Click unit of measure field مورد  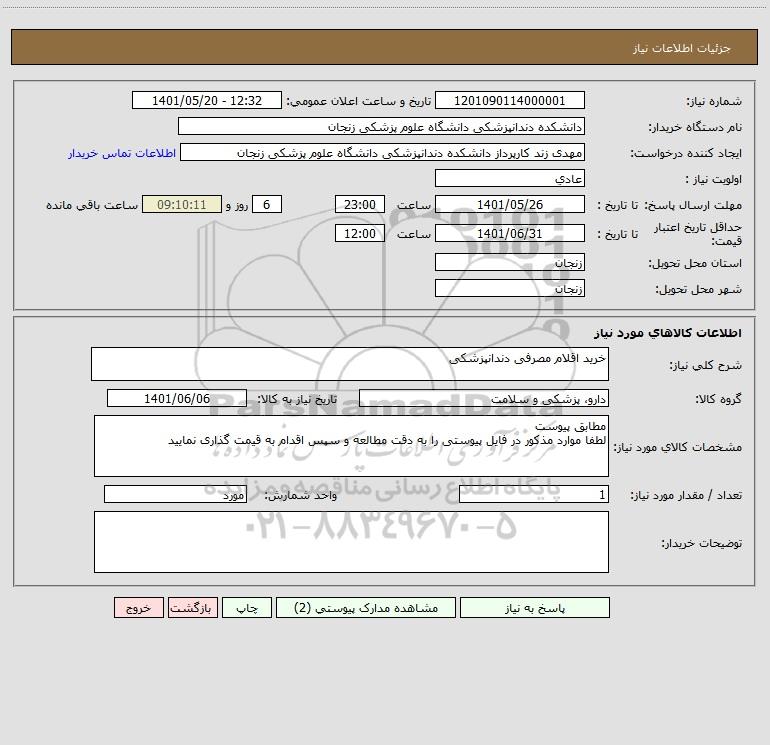[175, 494]
